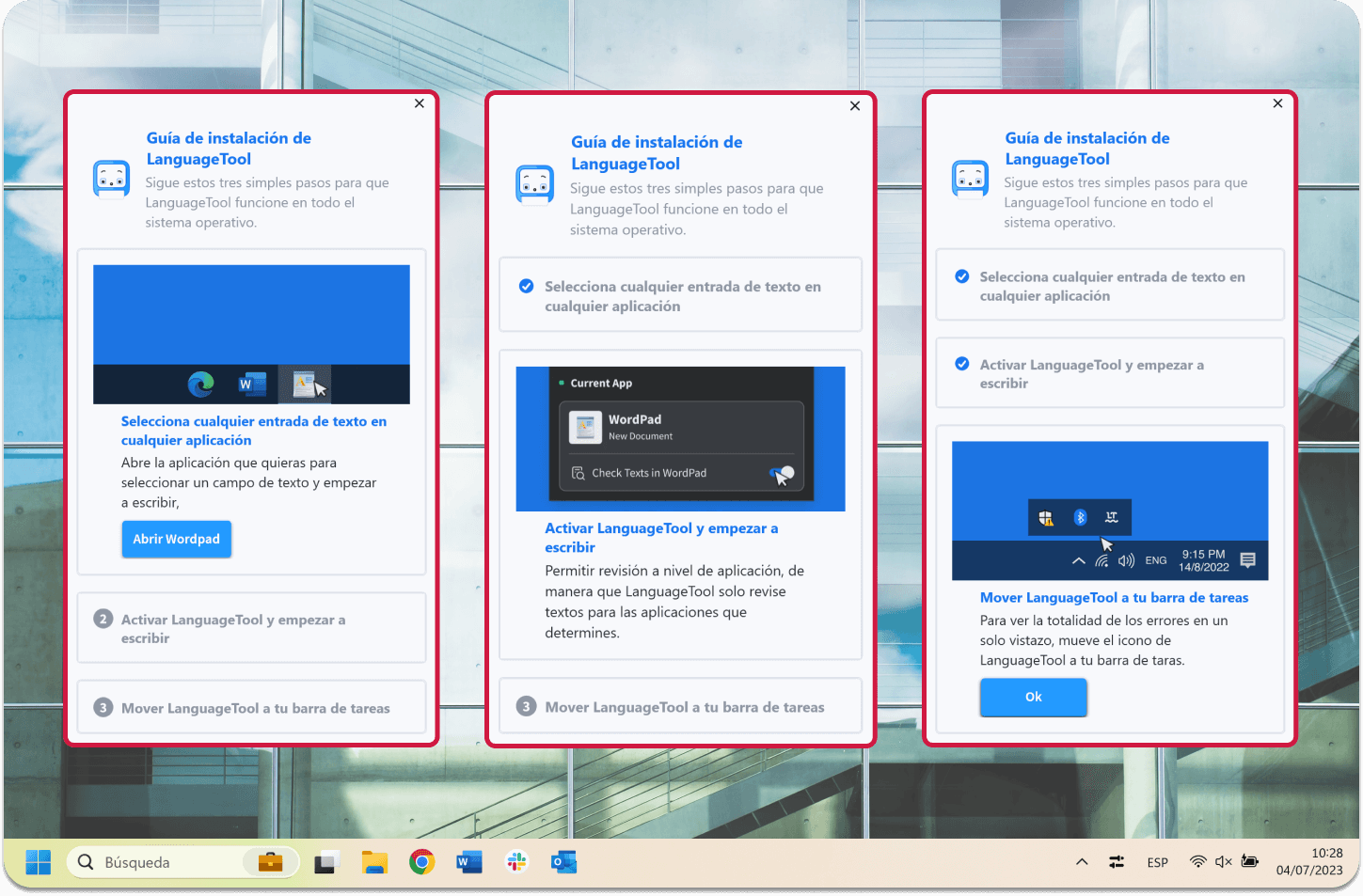Image resolution: width=1363 pixels, height=896 pixels.
Task: Open Slack from the taskbar
Action: coord(516,862)
